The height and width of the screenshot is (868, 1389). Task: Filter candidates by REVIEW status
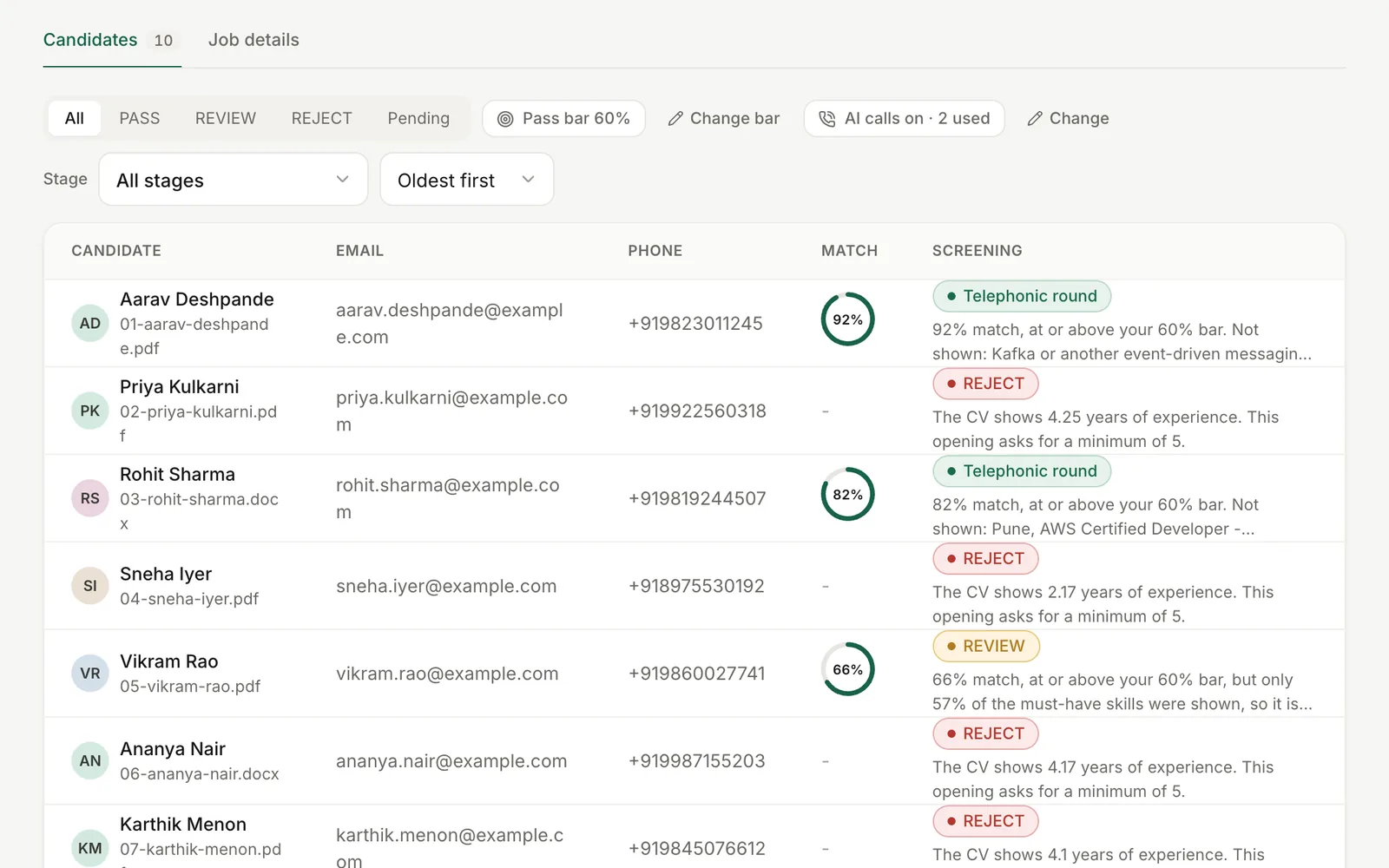tap(226, 118)
